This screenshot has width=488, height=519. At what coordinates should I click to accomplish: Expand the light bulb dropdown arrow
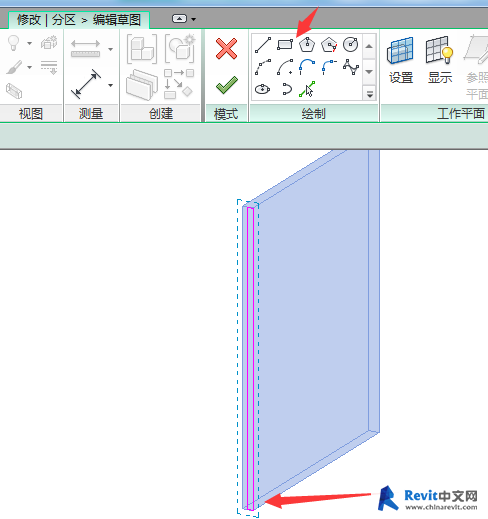click(30, 43)
